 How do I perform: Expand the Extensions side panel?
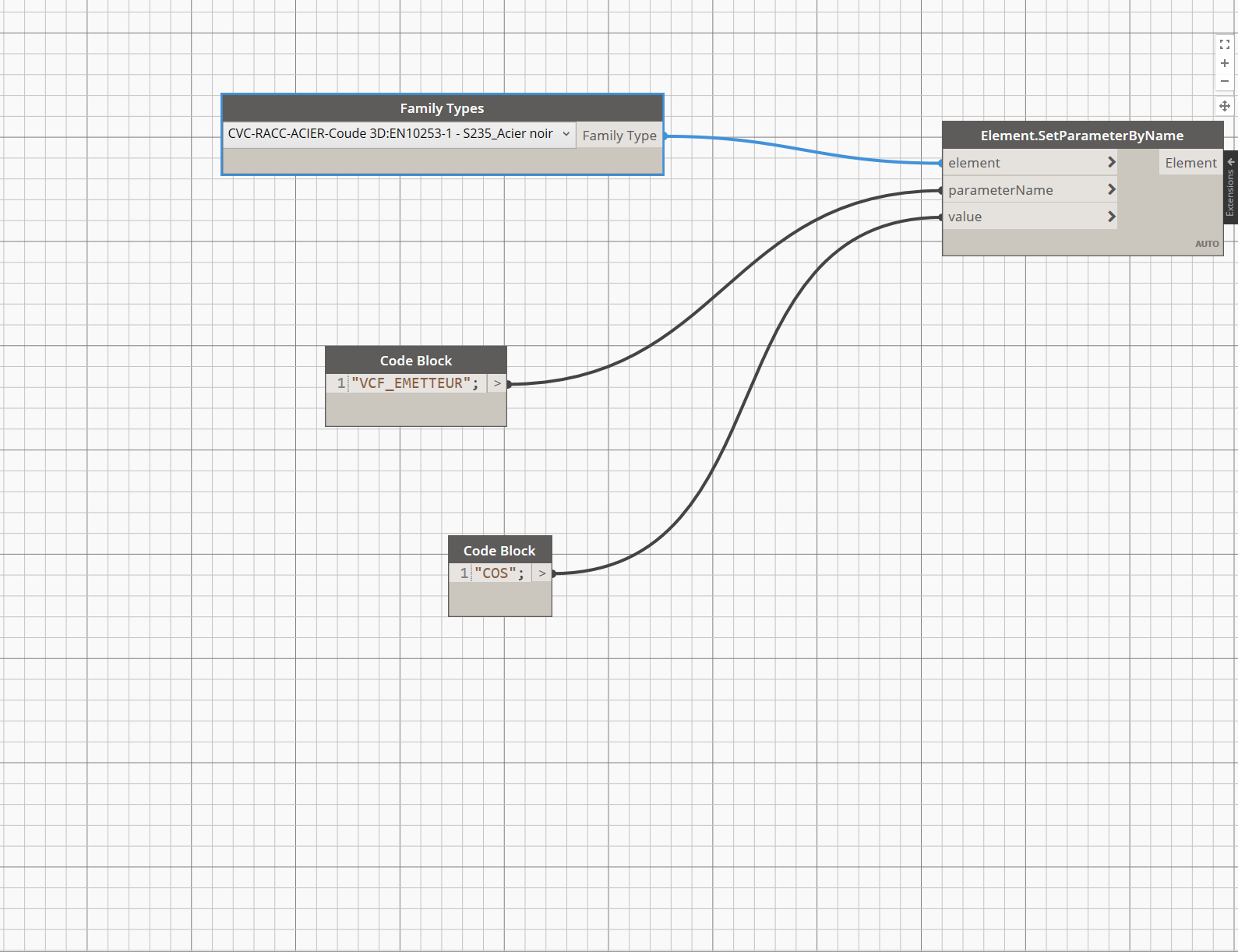(x=1231, y=187)
